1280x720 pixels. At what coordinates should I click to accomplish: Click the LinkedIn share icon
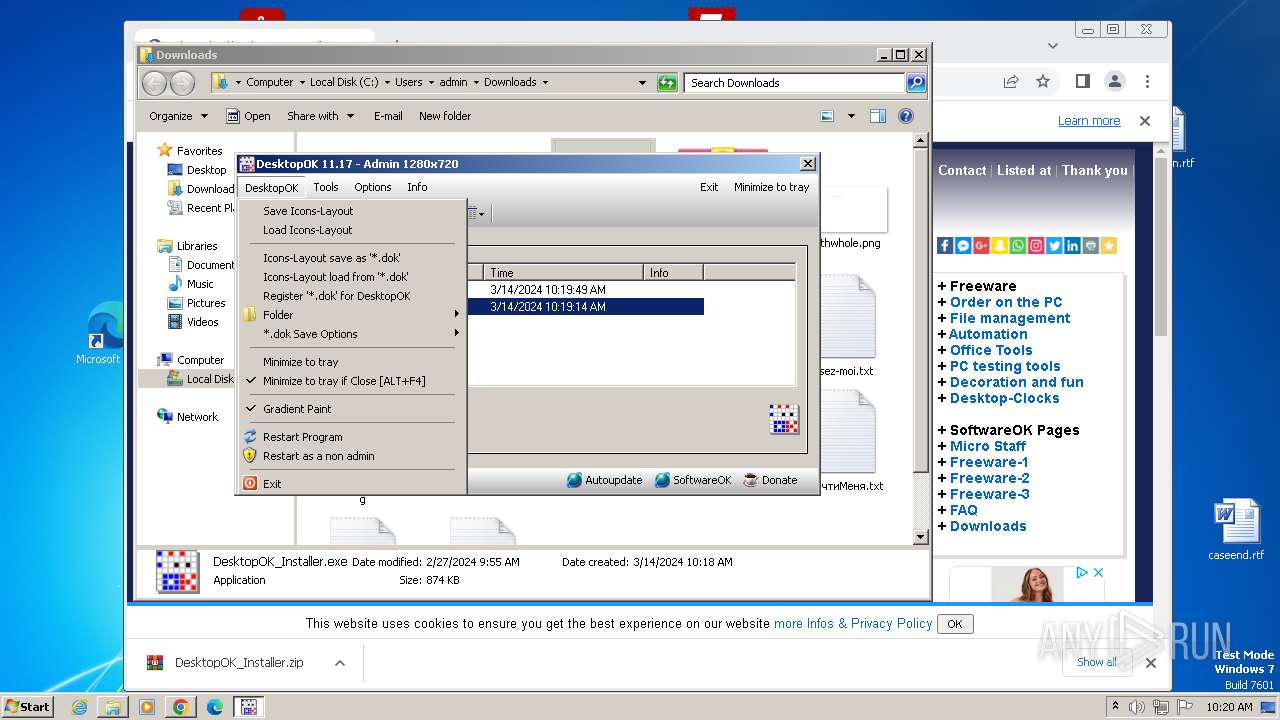[1072, 245]
